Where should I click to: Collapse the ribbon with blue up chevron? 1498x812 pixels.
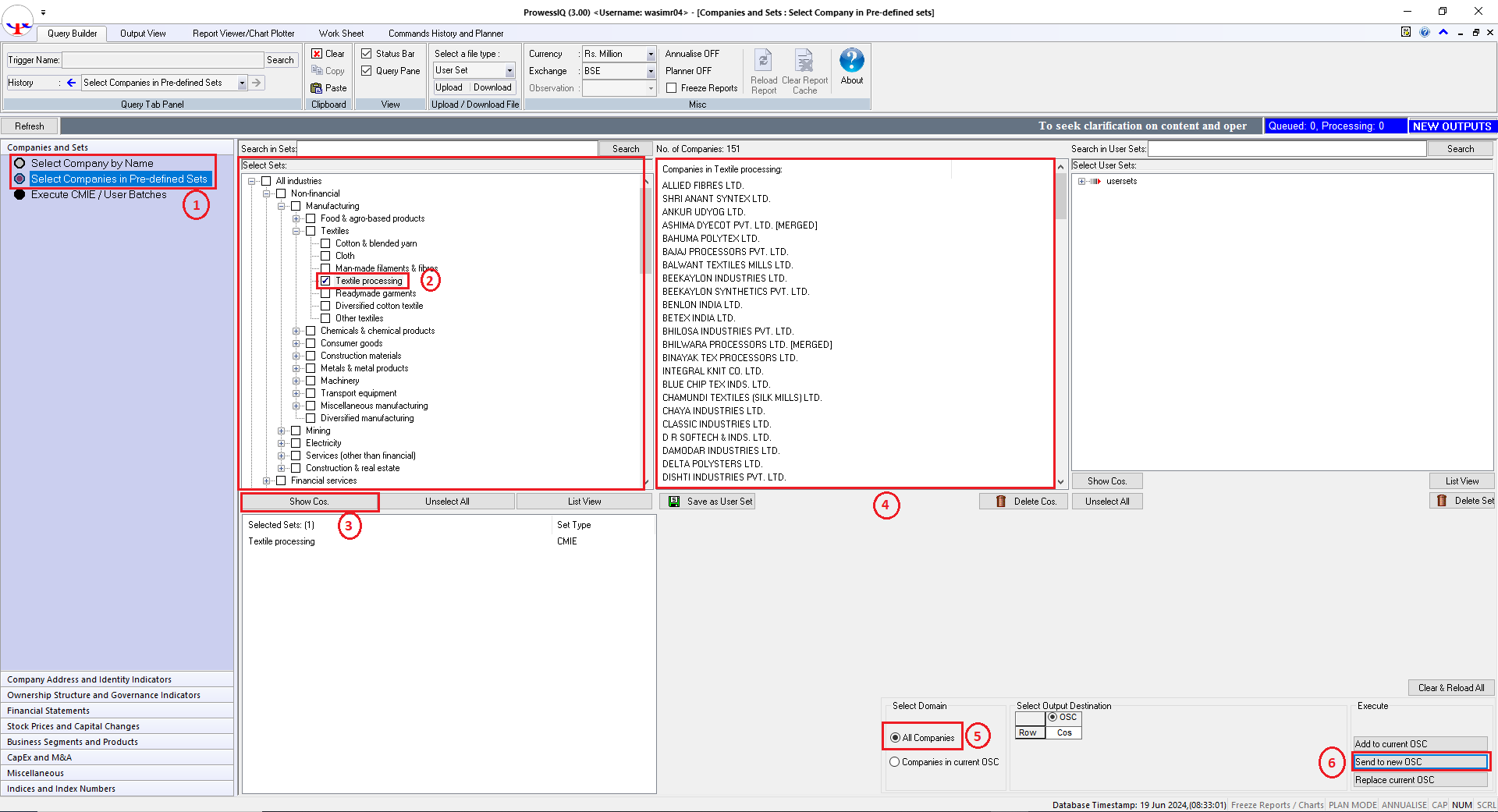pyautogui.click(x=1443, y=32)
